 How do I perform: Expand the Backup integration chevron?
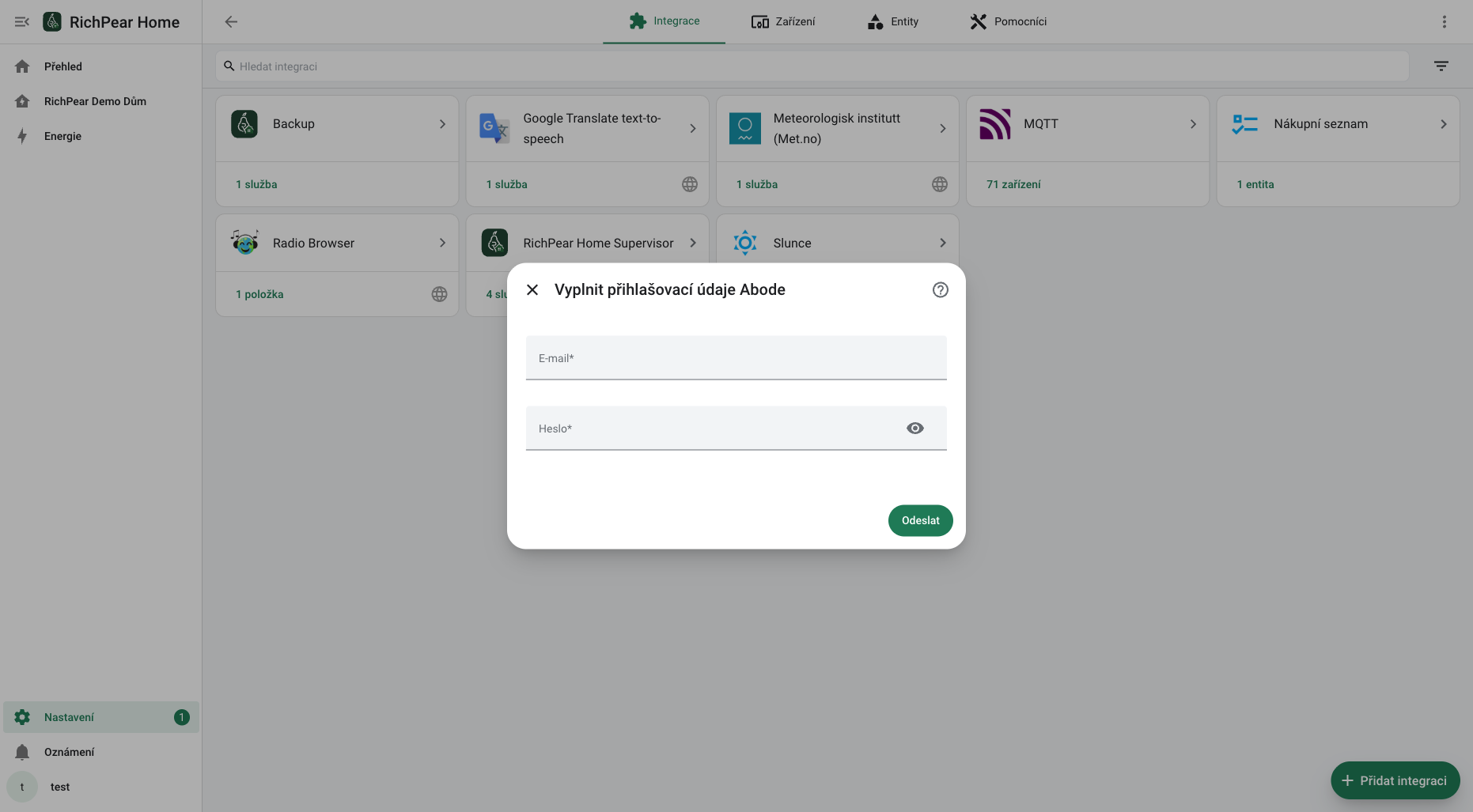coord(442,124)
